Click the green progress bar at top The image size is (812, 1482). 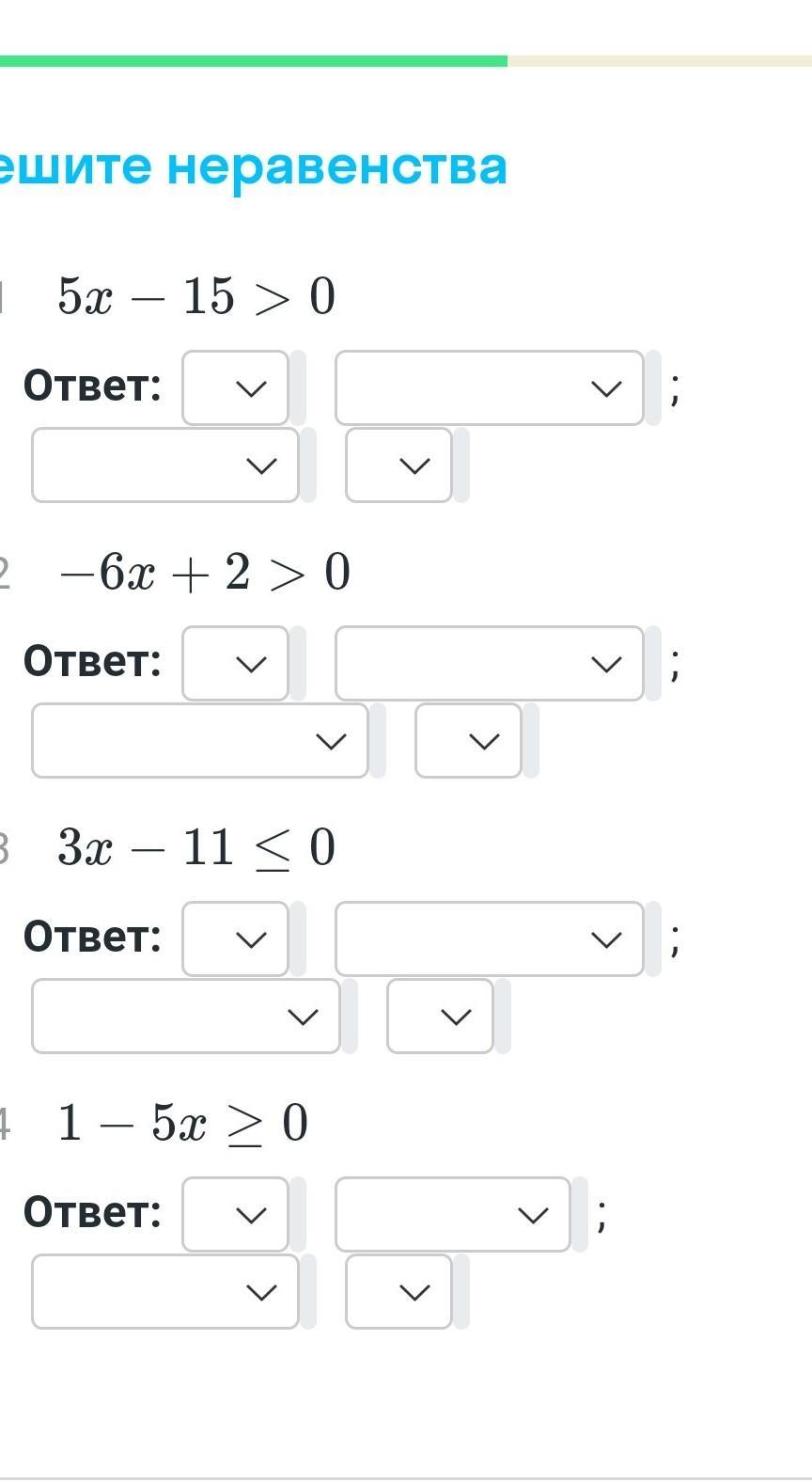click(254, 61)
